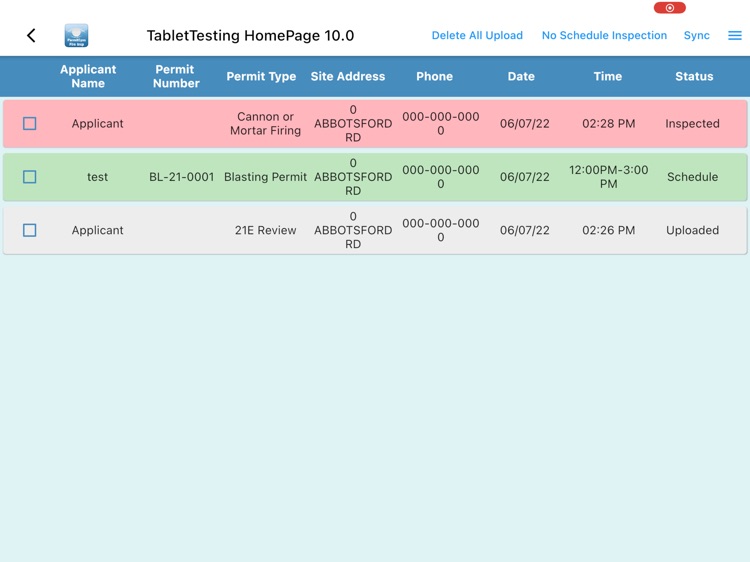This screenshot has height=562, width=750.
Task: Check the box for the 21E Review row
Action: click(30, 230)
